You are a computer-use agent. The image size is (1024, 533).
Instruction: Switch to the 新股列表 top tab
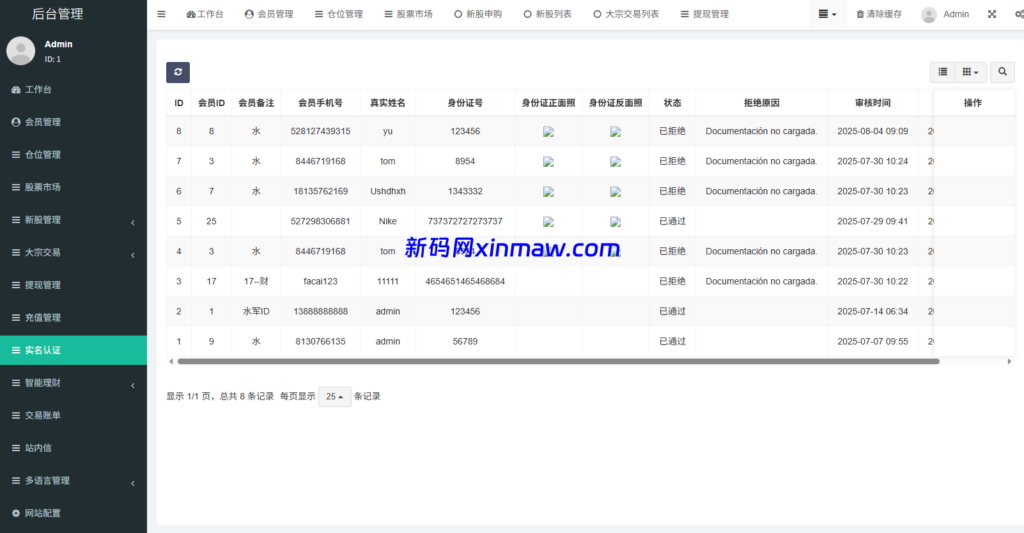pyautogui.click(x=547, y=14)
